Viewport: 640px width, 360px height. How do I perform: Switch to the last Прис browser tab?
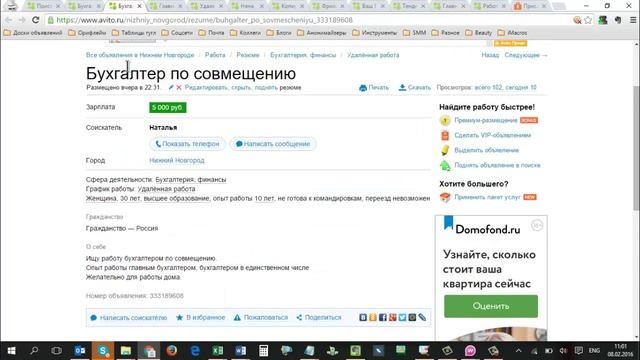531,6
